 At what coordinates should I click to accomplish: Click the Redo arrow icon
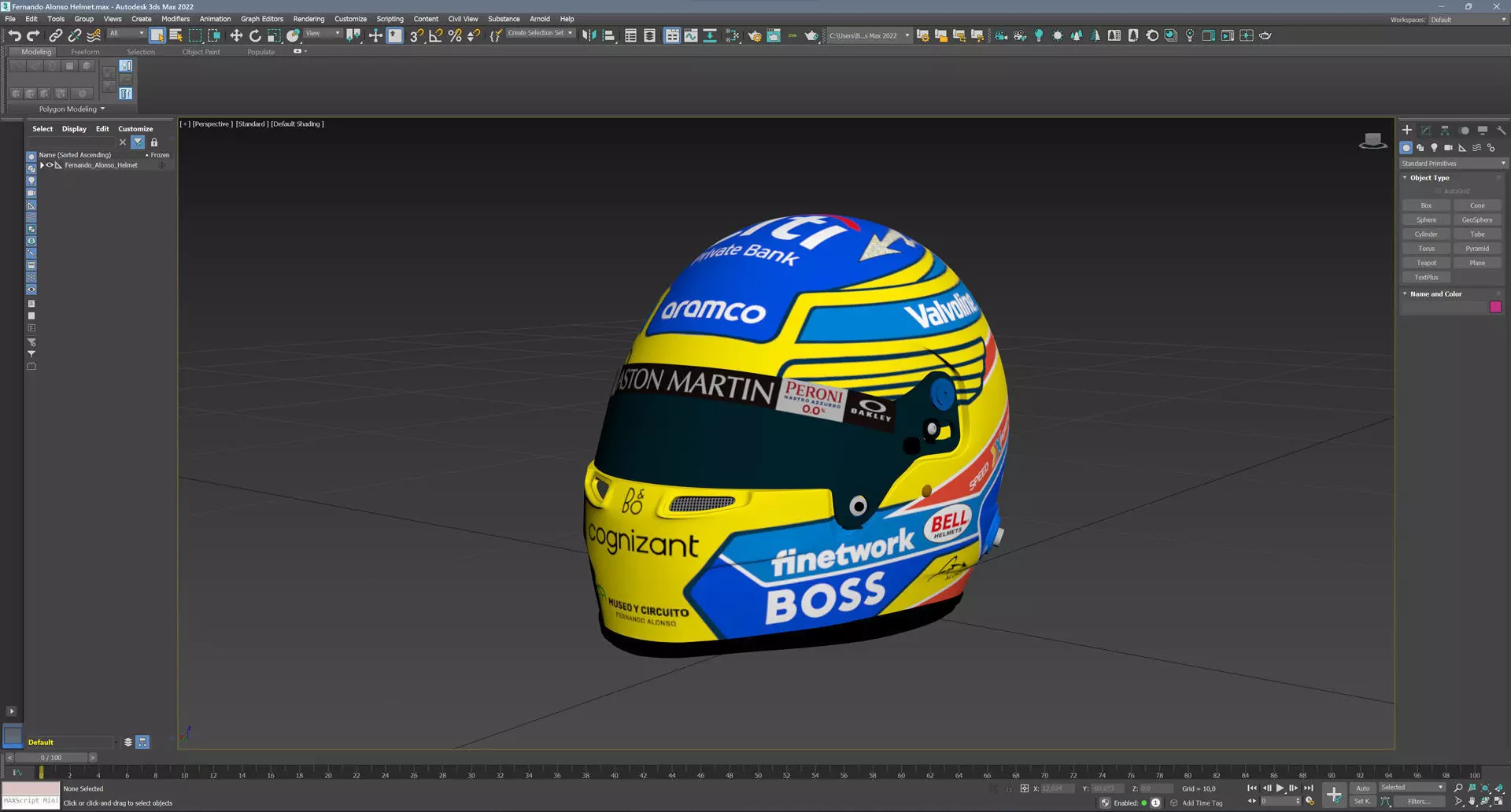[x=33, y=35]
